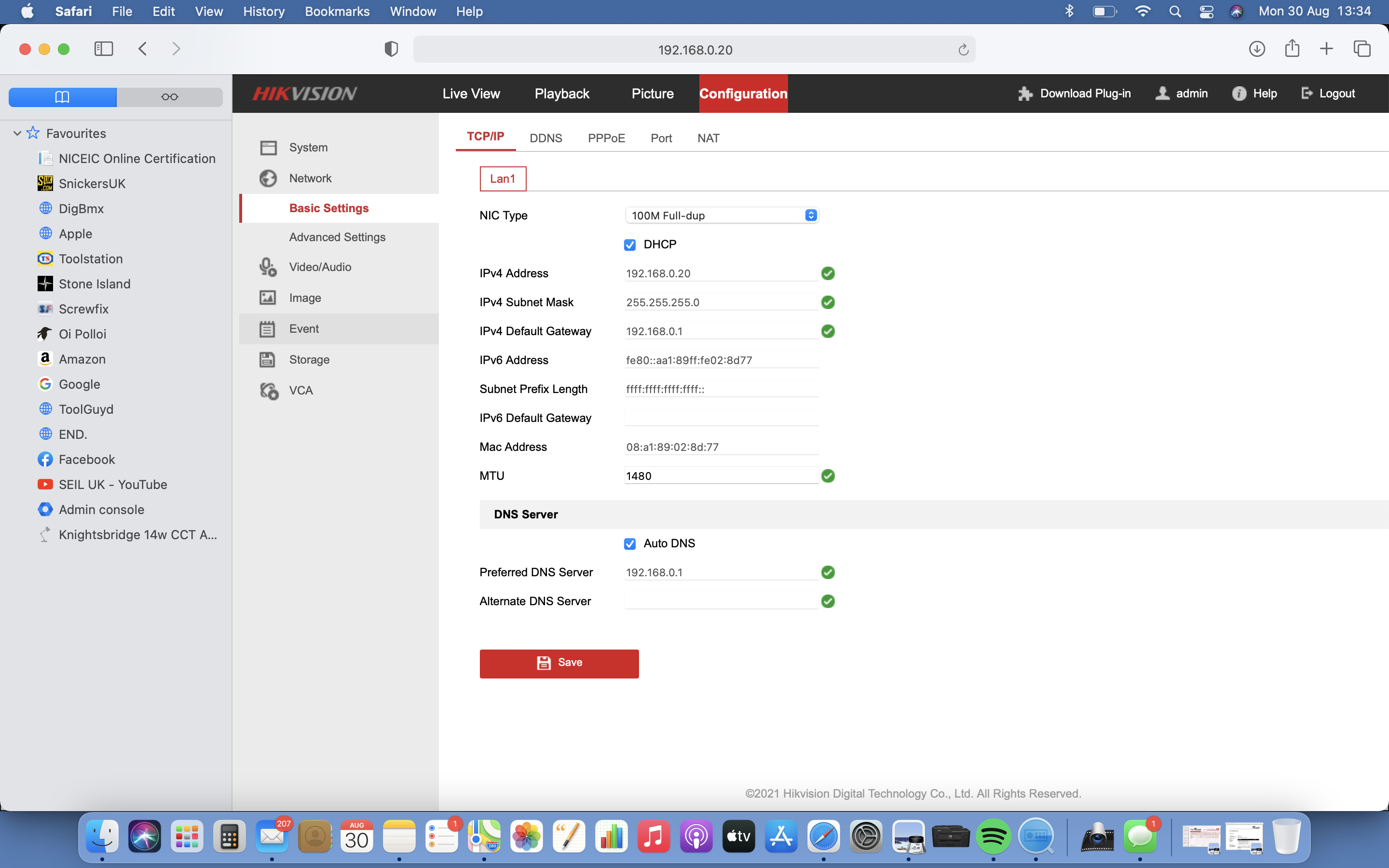
Task: Click the Video/Audio sidebar icon
Action: (268, 267)
